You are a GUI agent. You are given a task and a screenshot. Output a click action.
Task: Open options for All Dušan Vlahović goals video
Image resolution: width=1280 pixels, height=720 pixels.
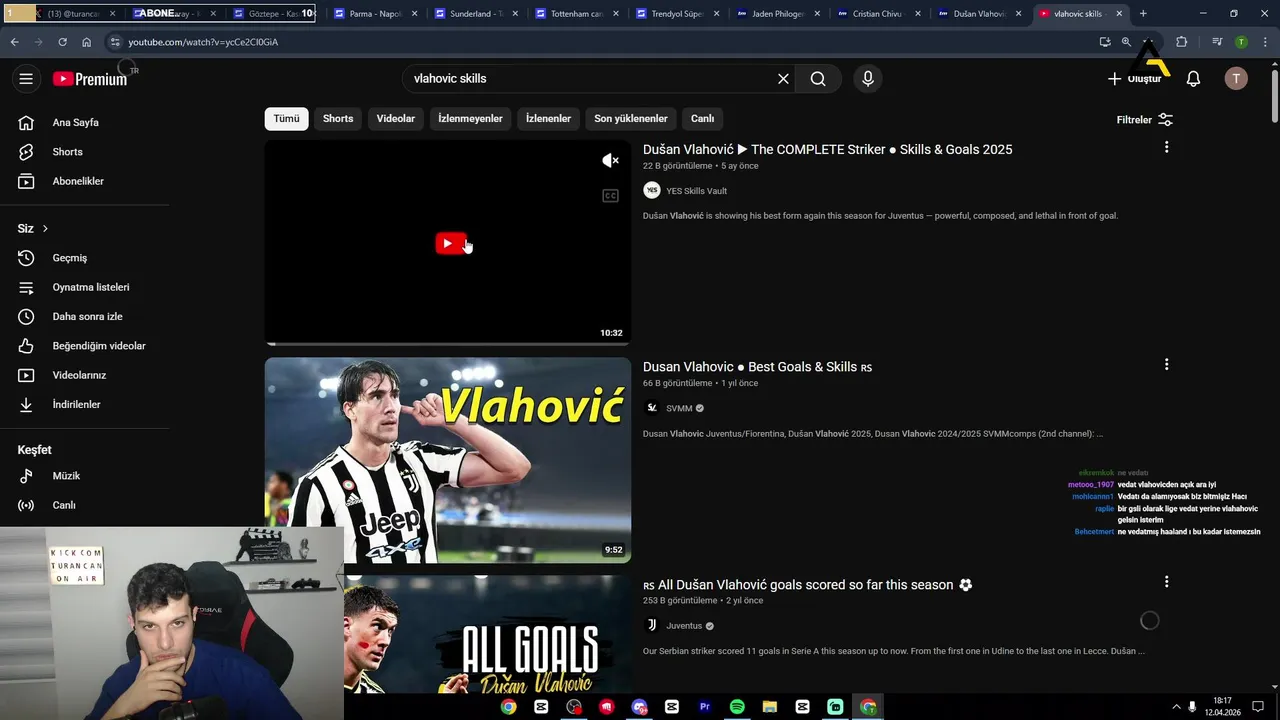(x=1166, y=582)
